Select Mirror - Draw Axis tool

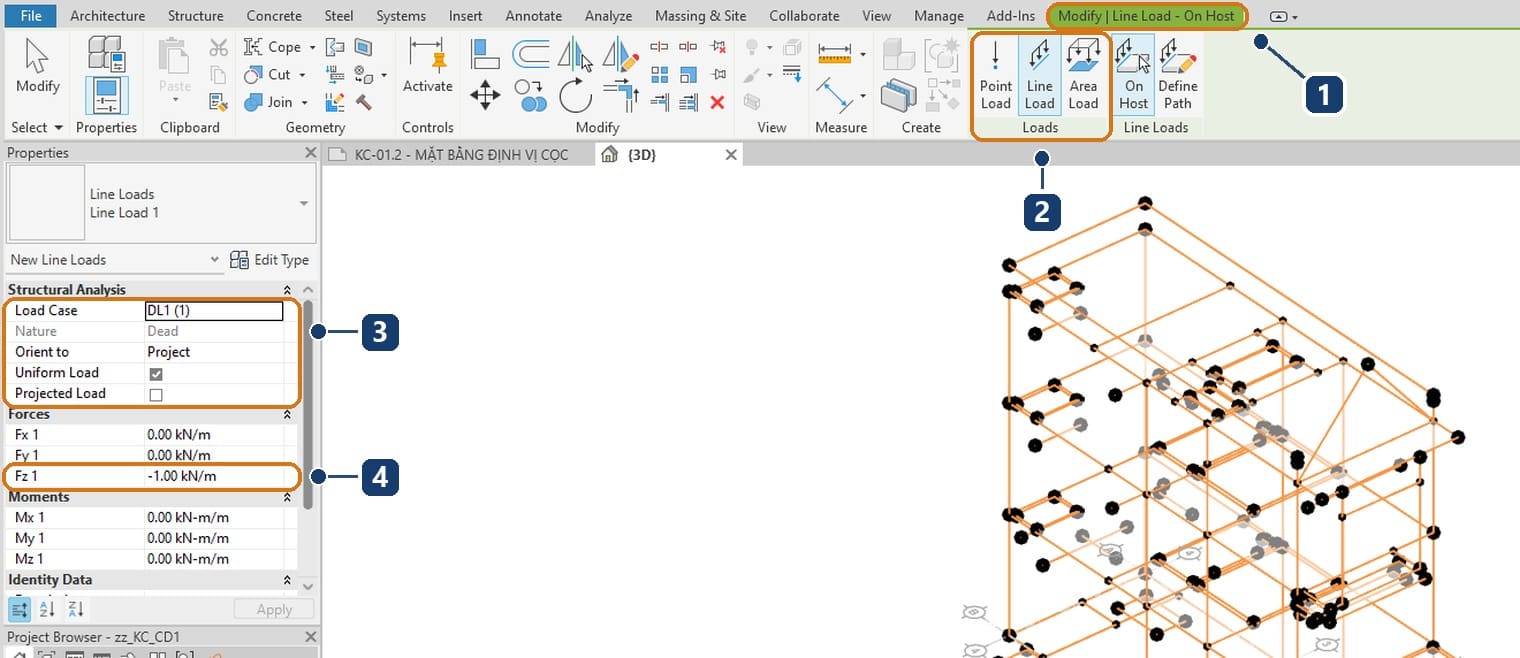coord(621,54)
